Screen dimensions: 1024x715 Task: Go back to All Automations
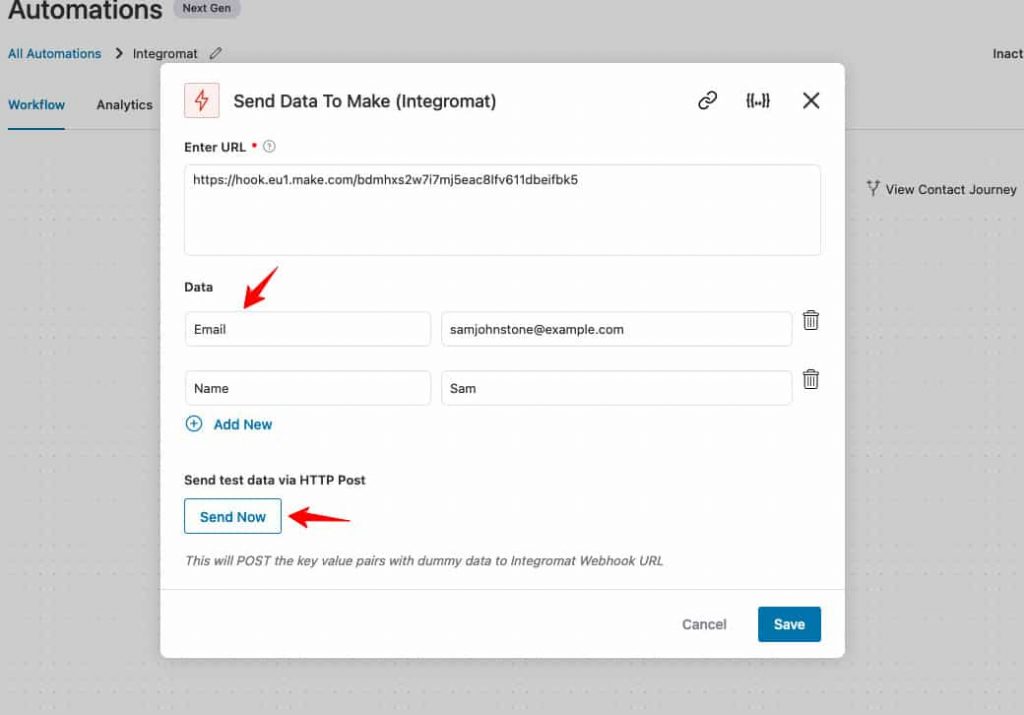click(x=55, y=54)
